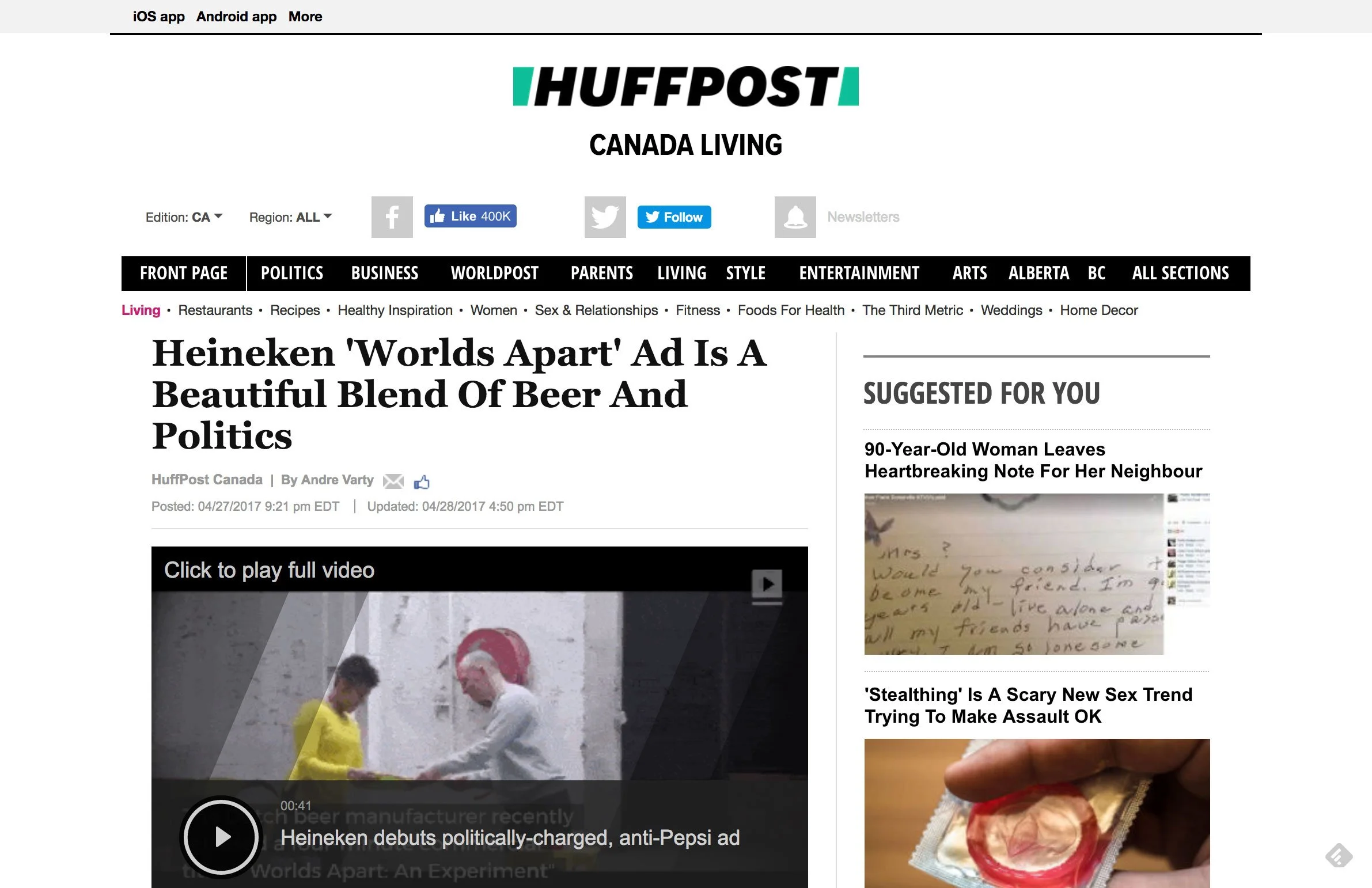Open the Politics section tab

coord(292,273)
